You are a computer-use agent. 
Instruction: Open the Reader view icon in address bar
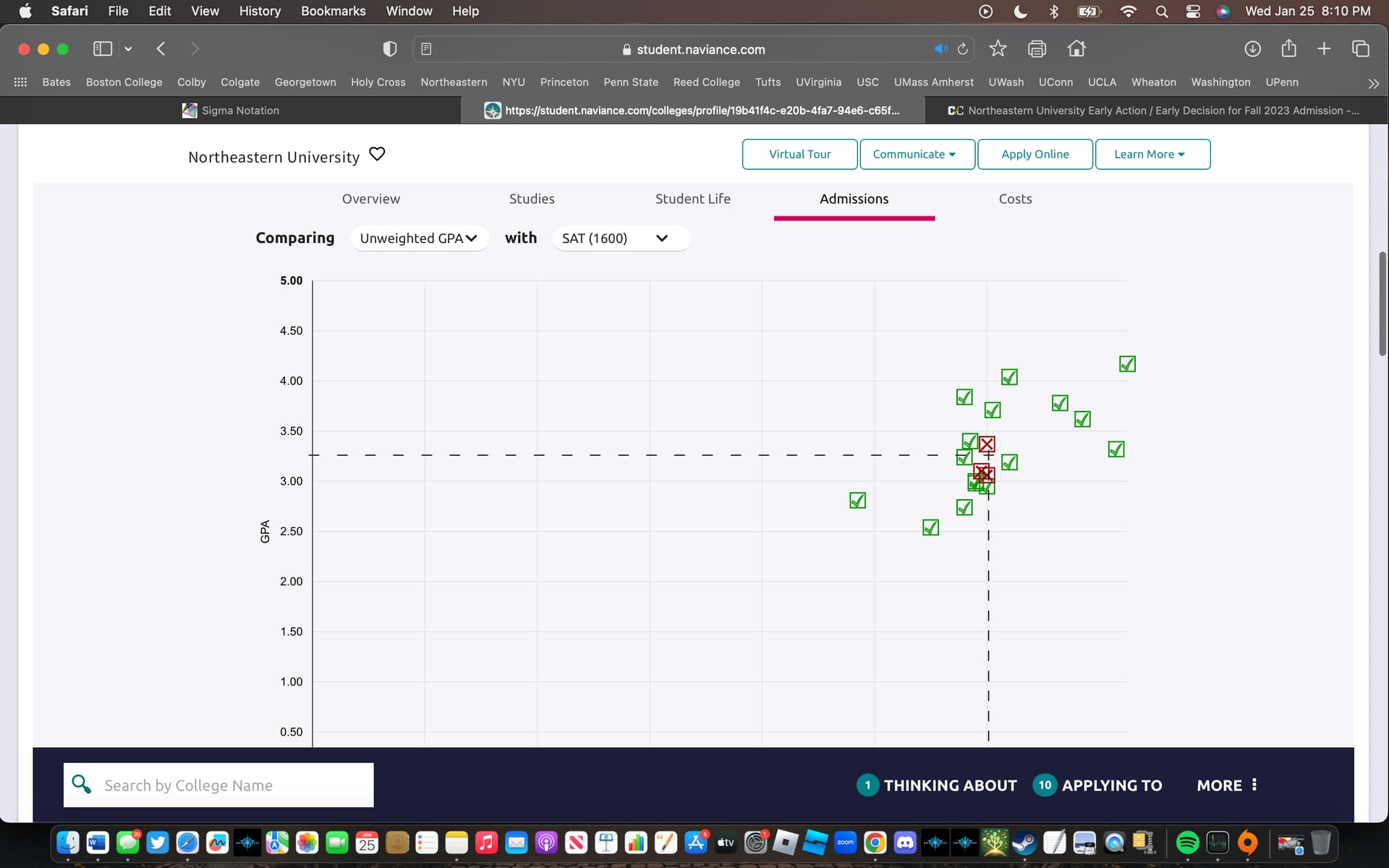[x=426, y=49]
